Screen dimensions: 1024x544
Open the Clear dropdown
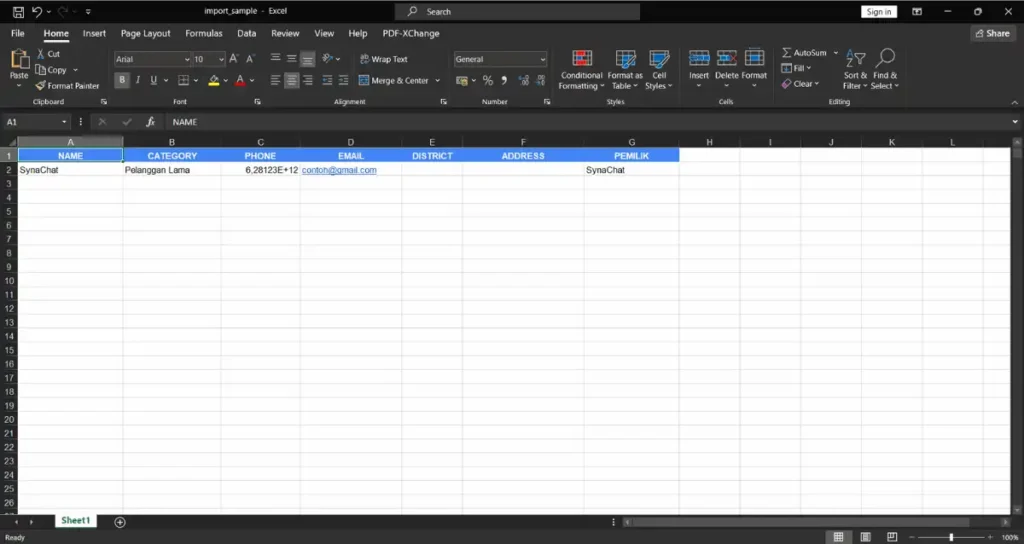click(800, 84)
